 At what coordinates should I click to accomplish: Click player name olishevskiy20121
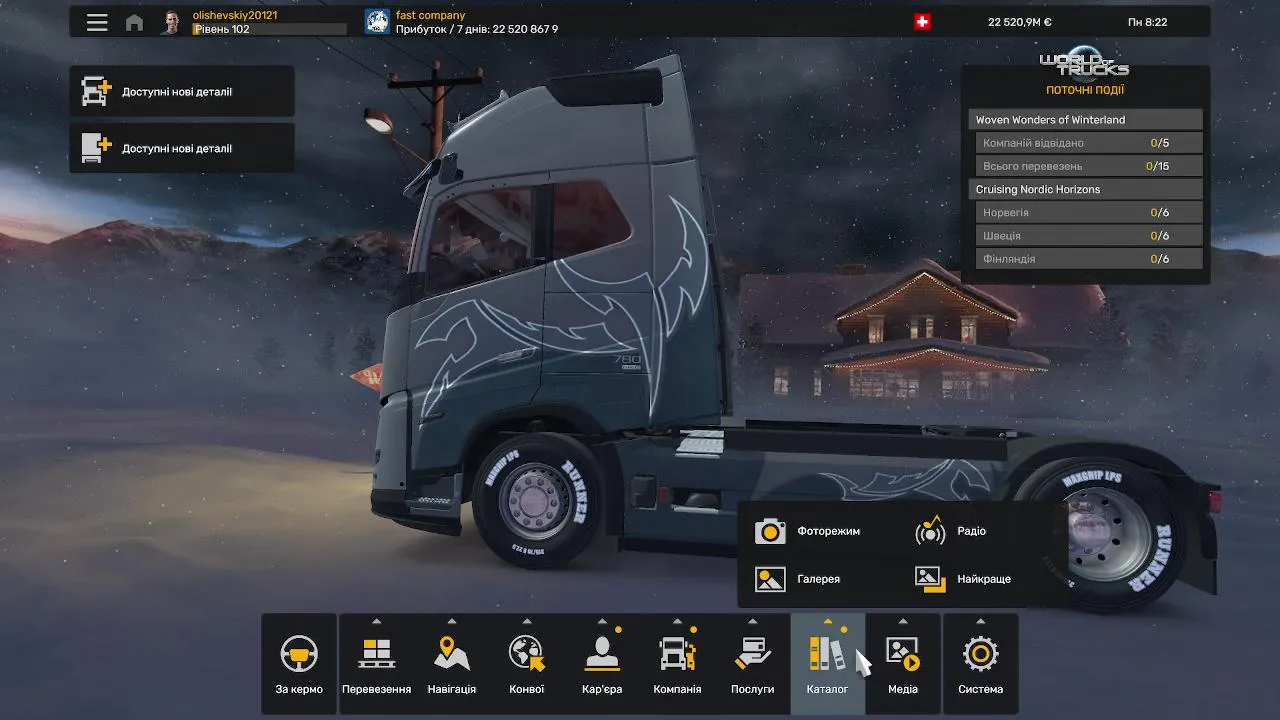[x=235, y=15]
